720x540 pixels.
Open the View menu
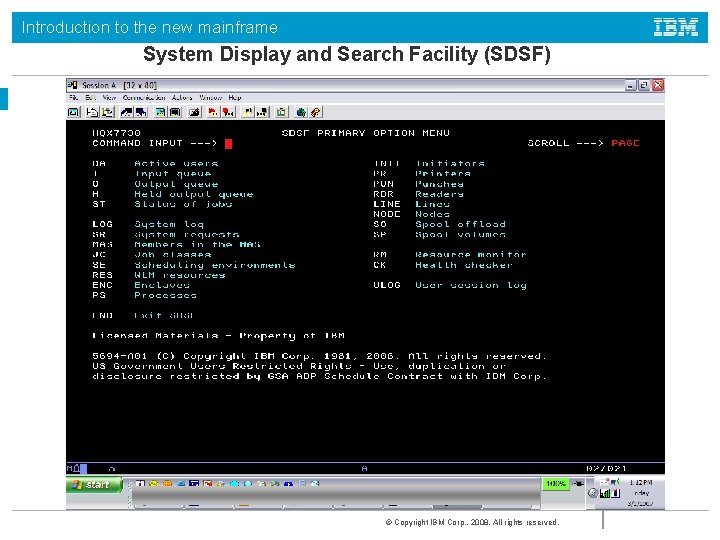point(109,98)
